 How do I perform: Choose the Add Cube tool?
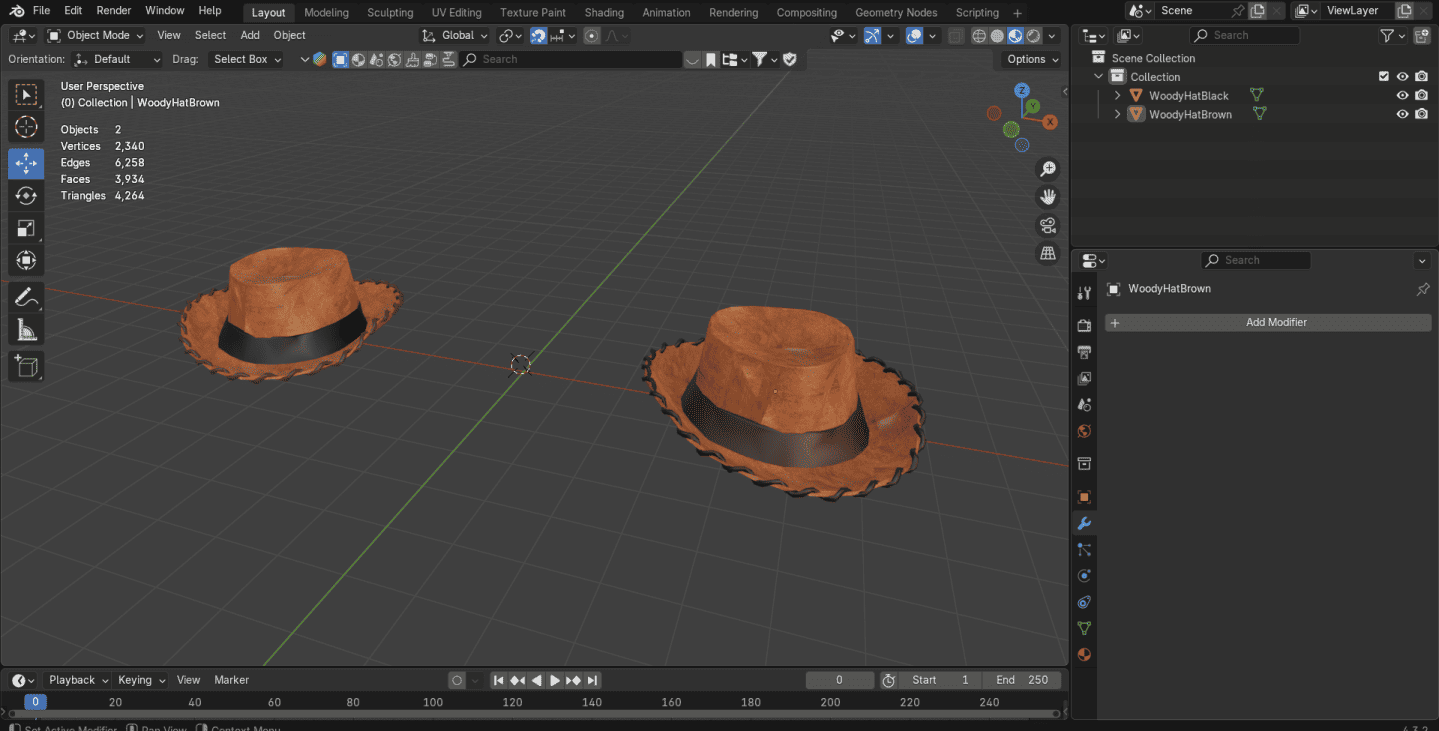[26, 367]
